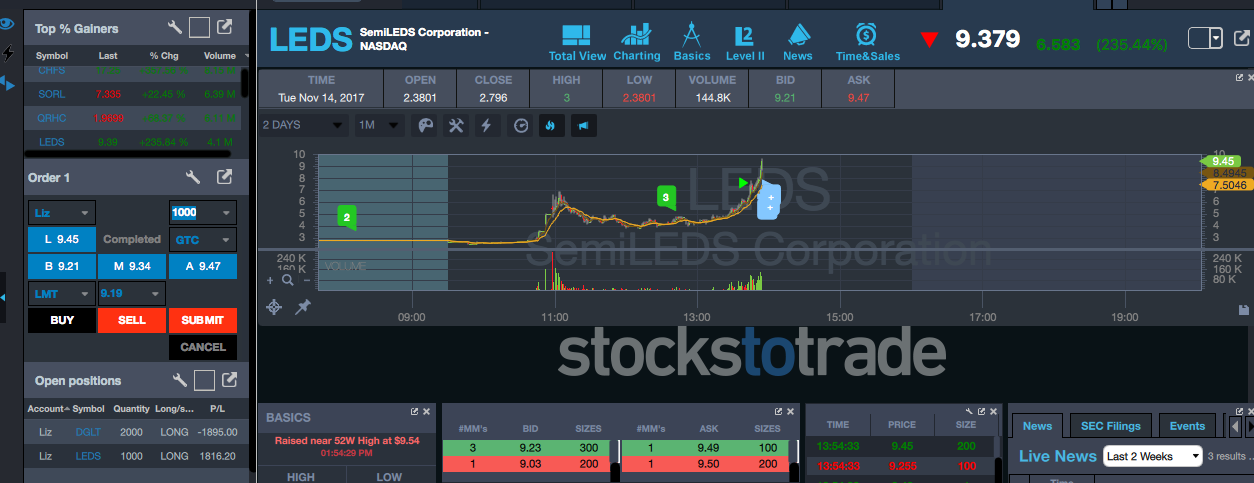
Task: Click green chart marker labeled 3
Action: pos(666,198)
